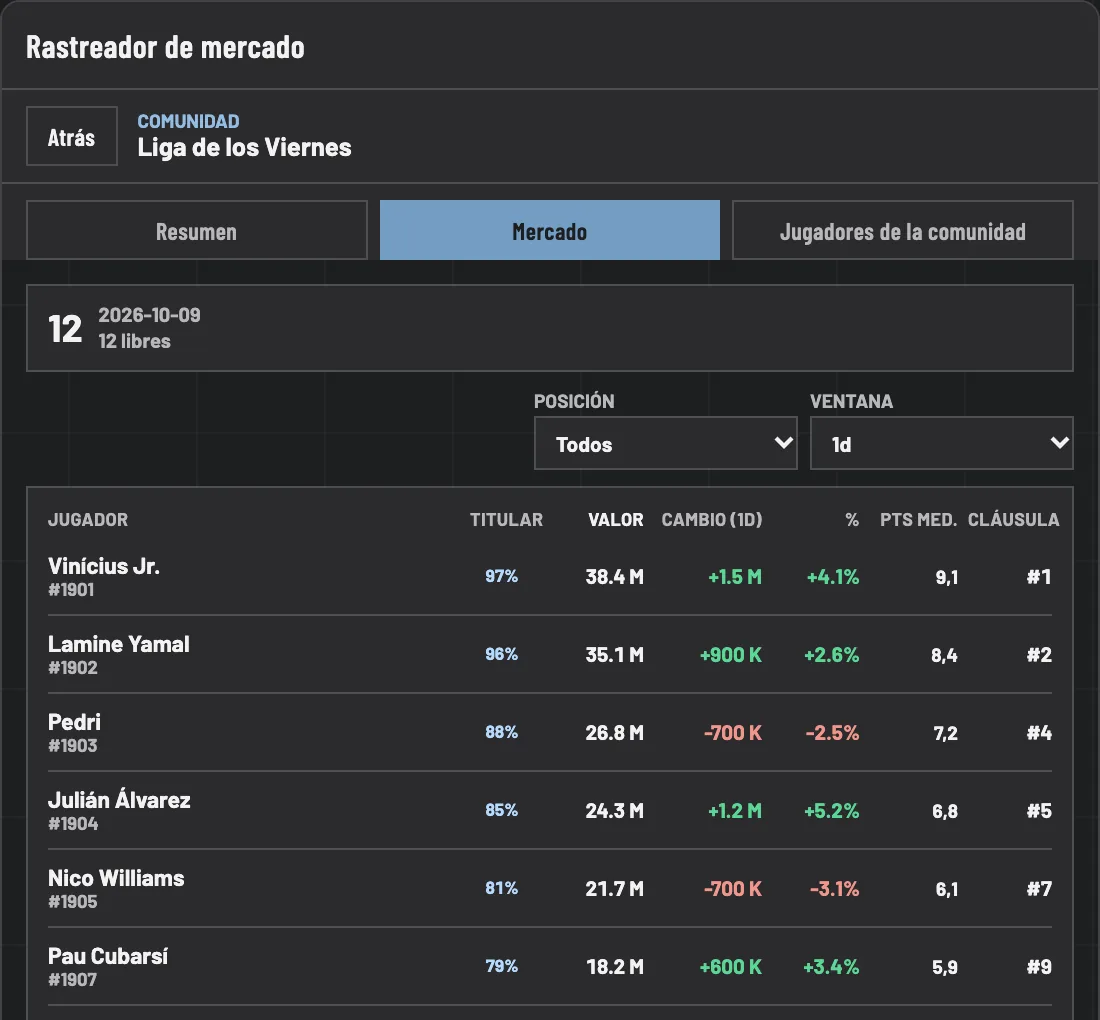Click the 79% titular value
Viewport: 1100px width, 1020px height.
(501, 965)
